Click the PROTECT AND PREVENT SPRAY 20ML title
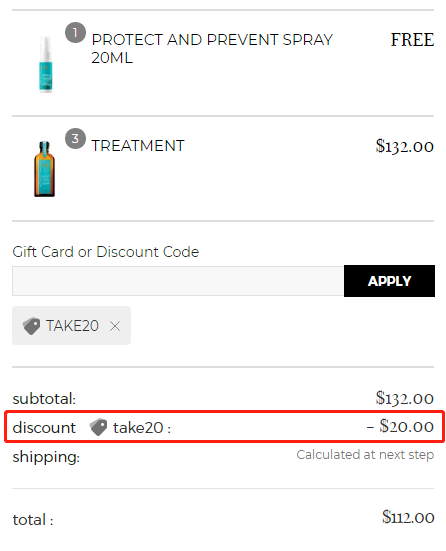The image size is (446, 551). (x=212, y=48)
